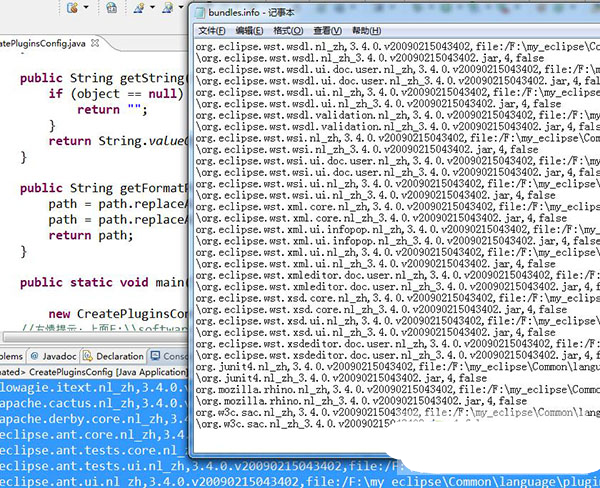Click the third Eclipse toolbar icon before the middle dropdown arrow
The width and height of the screenshot is (600, 488).
139,7
